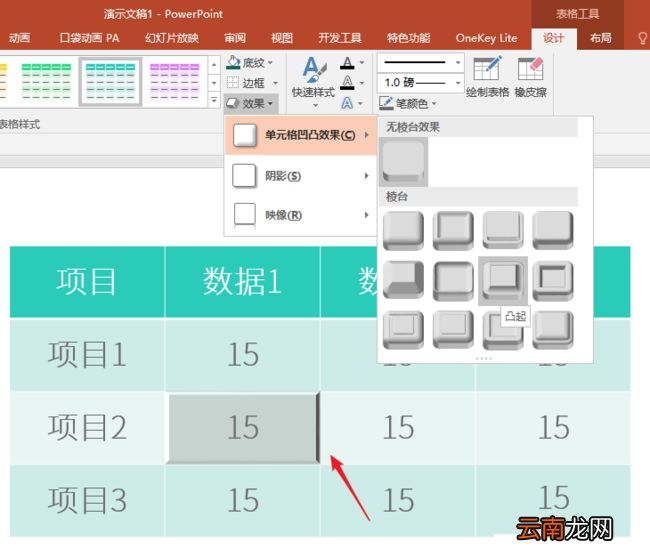Pick fourth bevel preset in first row

click(553, 231)
